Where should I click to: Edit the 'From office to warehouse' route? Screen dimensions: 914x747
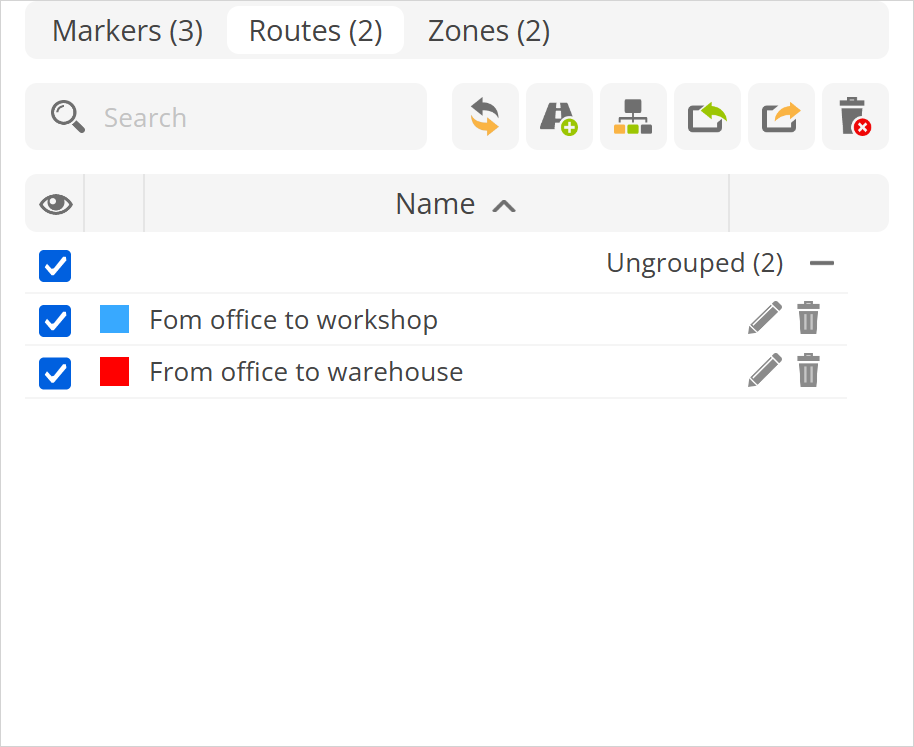(764, 371)
